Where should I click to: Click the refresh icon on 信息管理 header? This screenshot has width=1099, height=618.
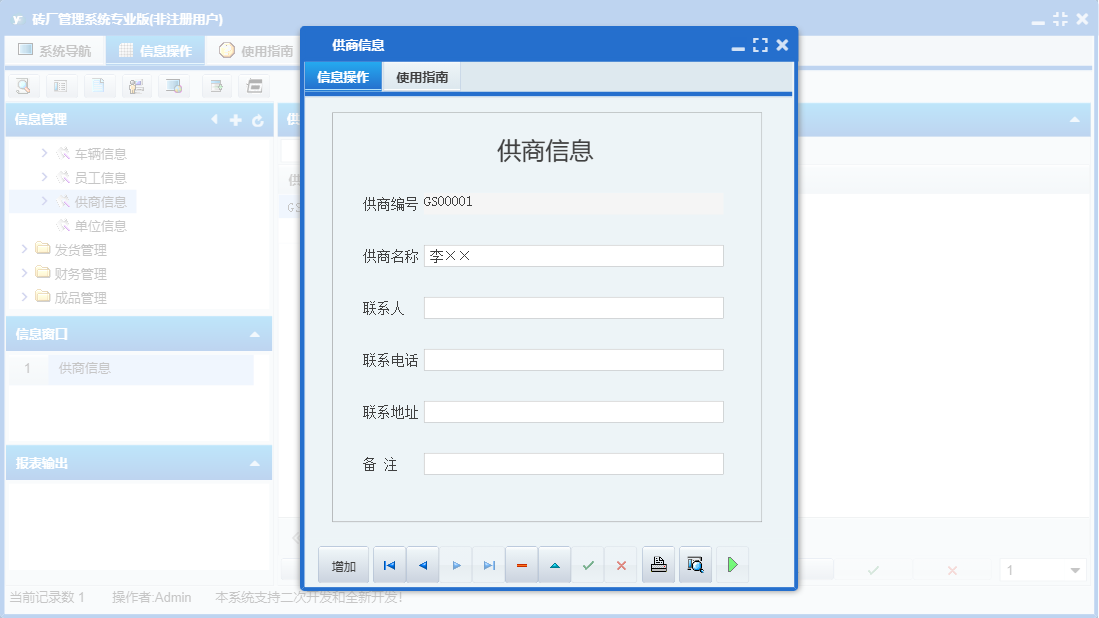point(258,119)
